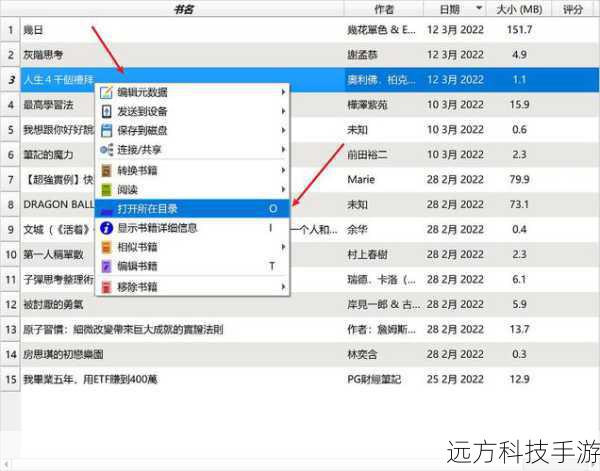600x471 pixels.
Task: Click the 13.7 size cell
Action: [x=519, y=329]
